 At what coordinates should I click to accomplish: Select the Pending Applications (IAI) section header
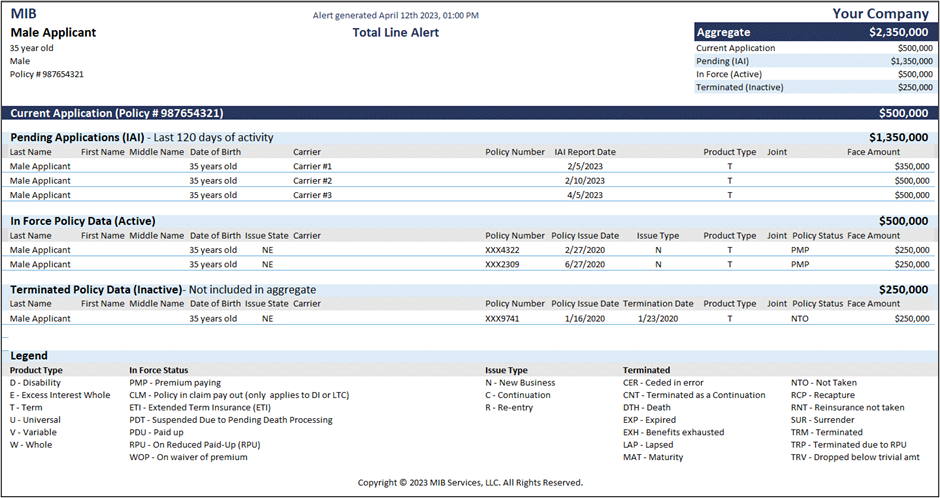click(142, 137)
